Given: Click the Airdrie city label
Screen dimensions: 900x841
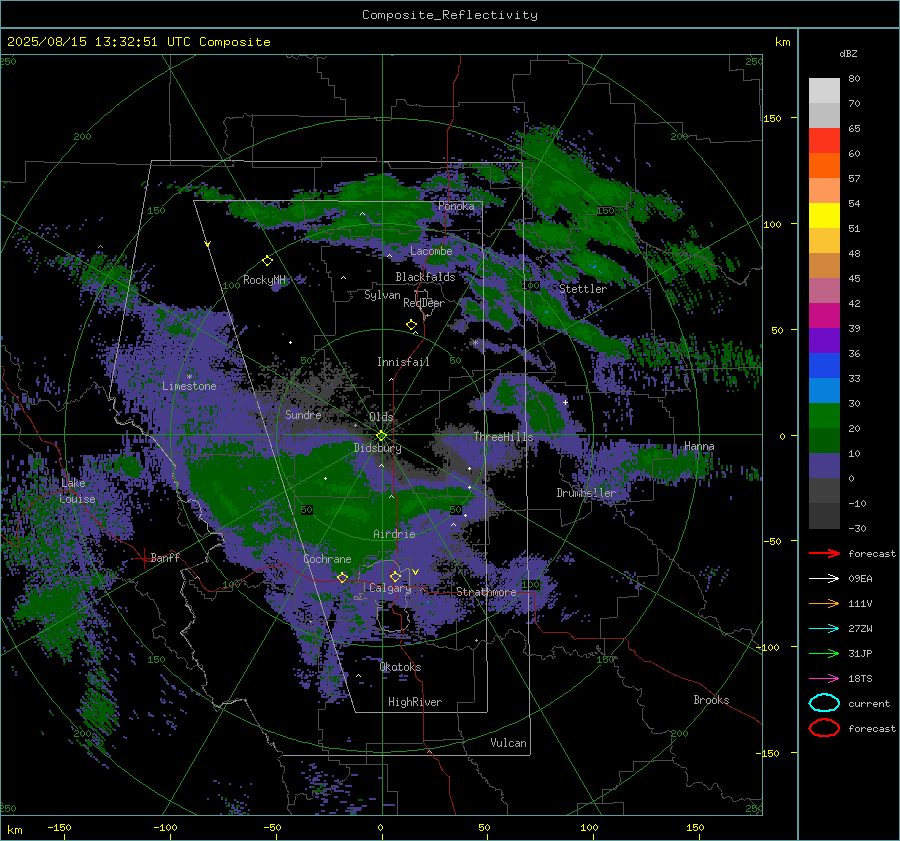Looking at the screenshot, I should 394,534.
